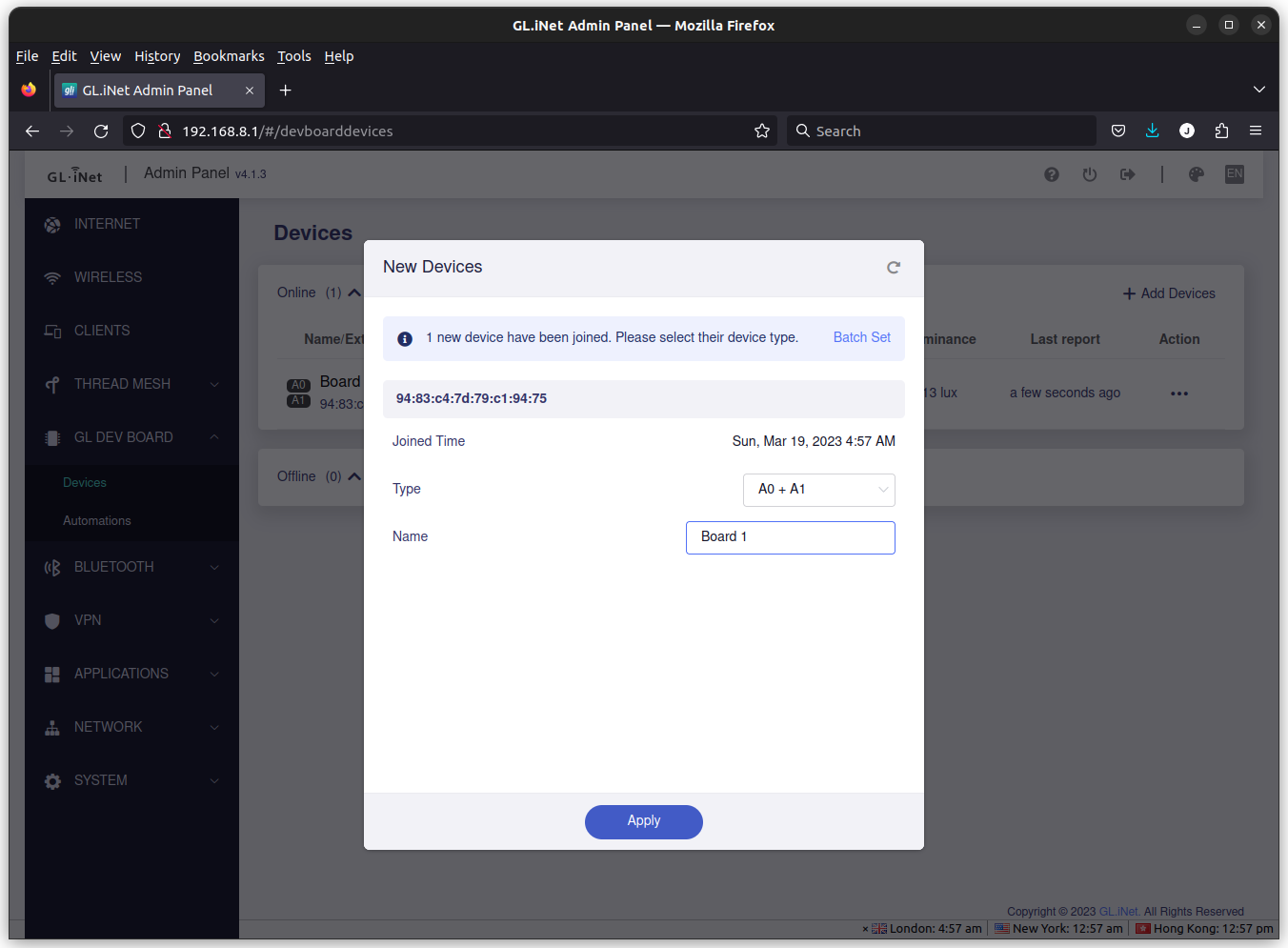Click the VPN shield icon in sidebar
1288x948 pixels.
[x=52, y=621]
